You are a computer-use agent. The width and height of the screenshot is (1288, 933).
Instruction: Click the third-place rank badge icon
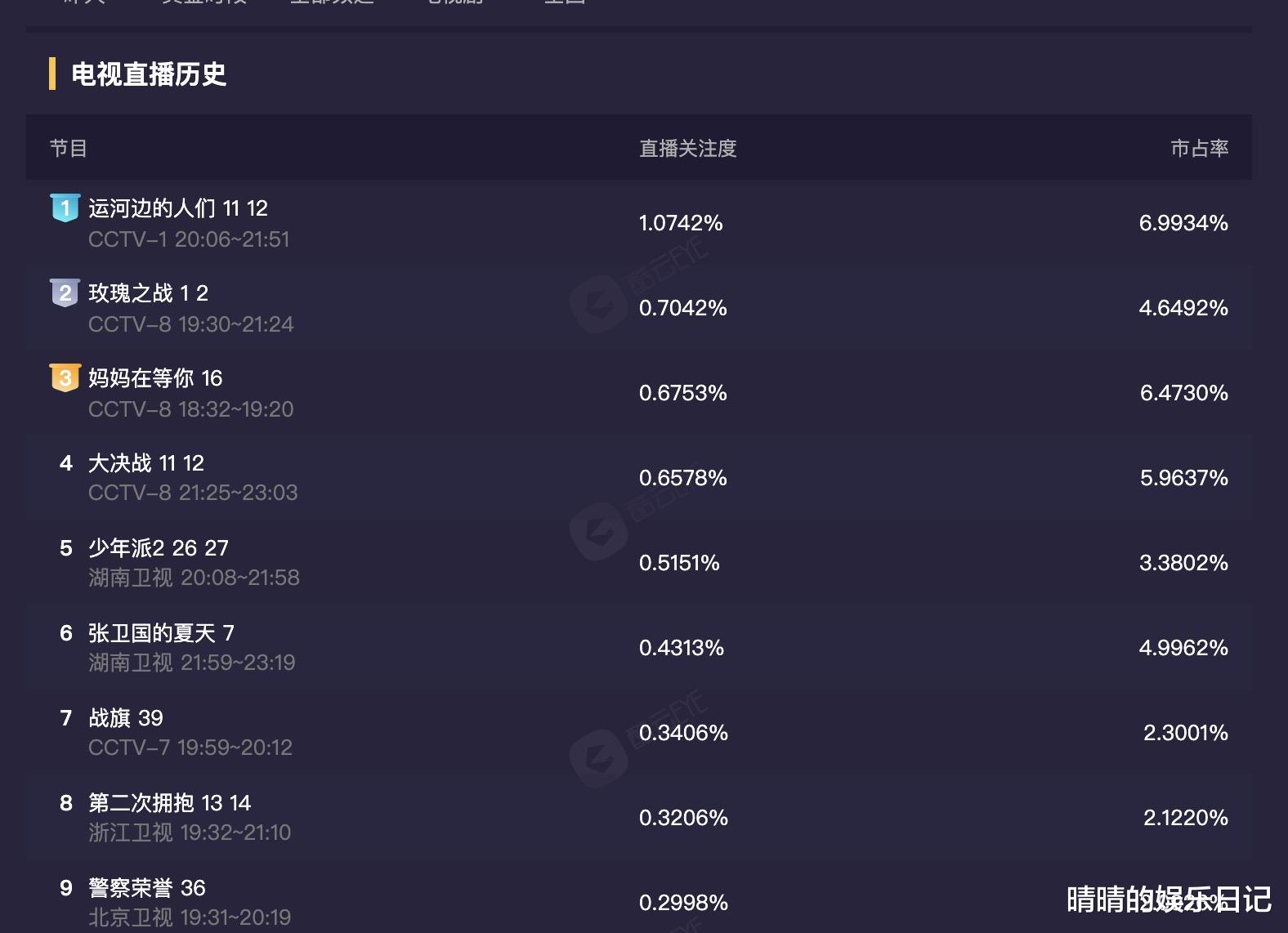pyautogui.click(x=65, y=378)
